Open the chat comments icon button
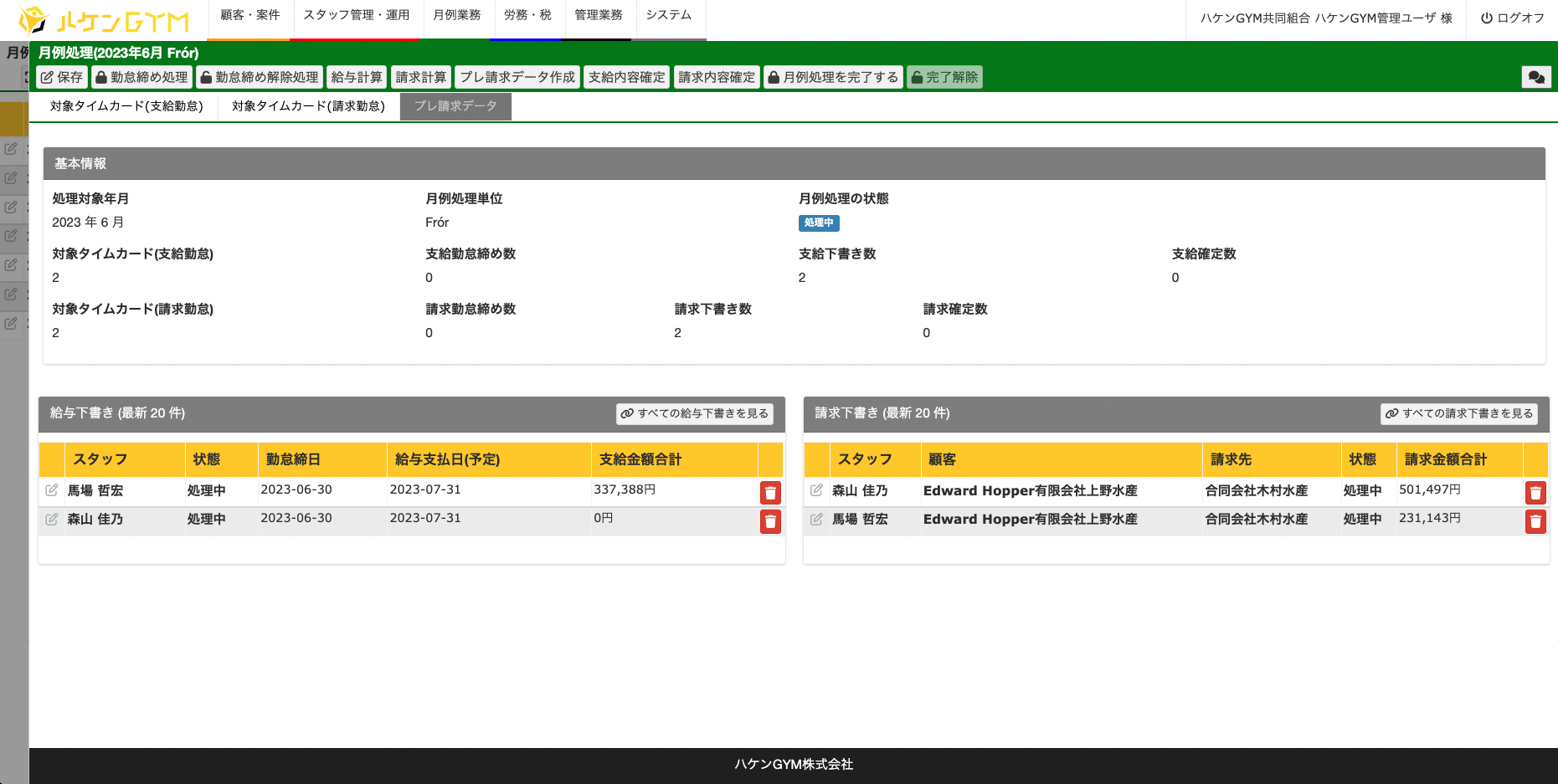The width and height of the screenshot is (1558, 784). (1536, 77)
